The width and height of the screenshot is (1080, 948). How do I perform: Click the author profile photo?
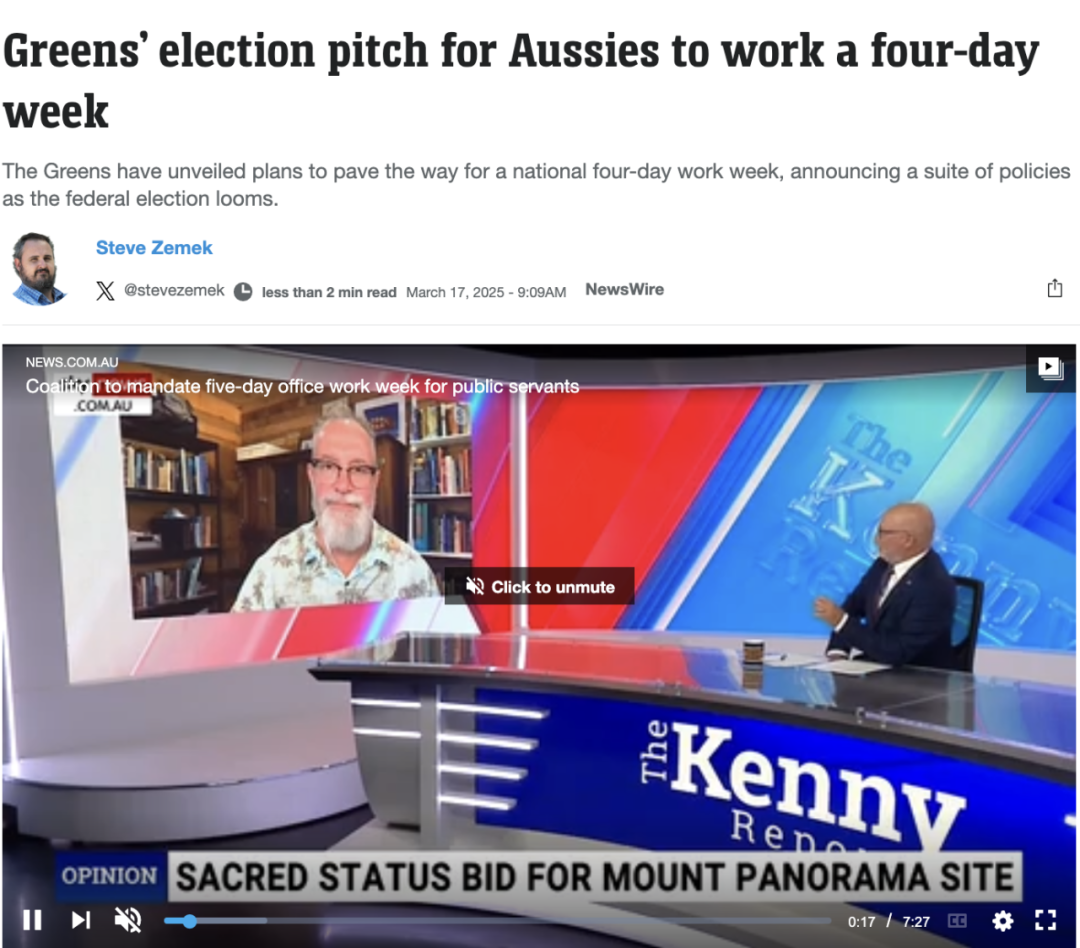(x=39, y=269)
